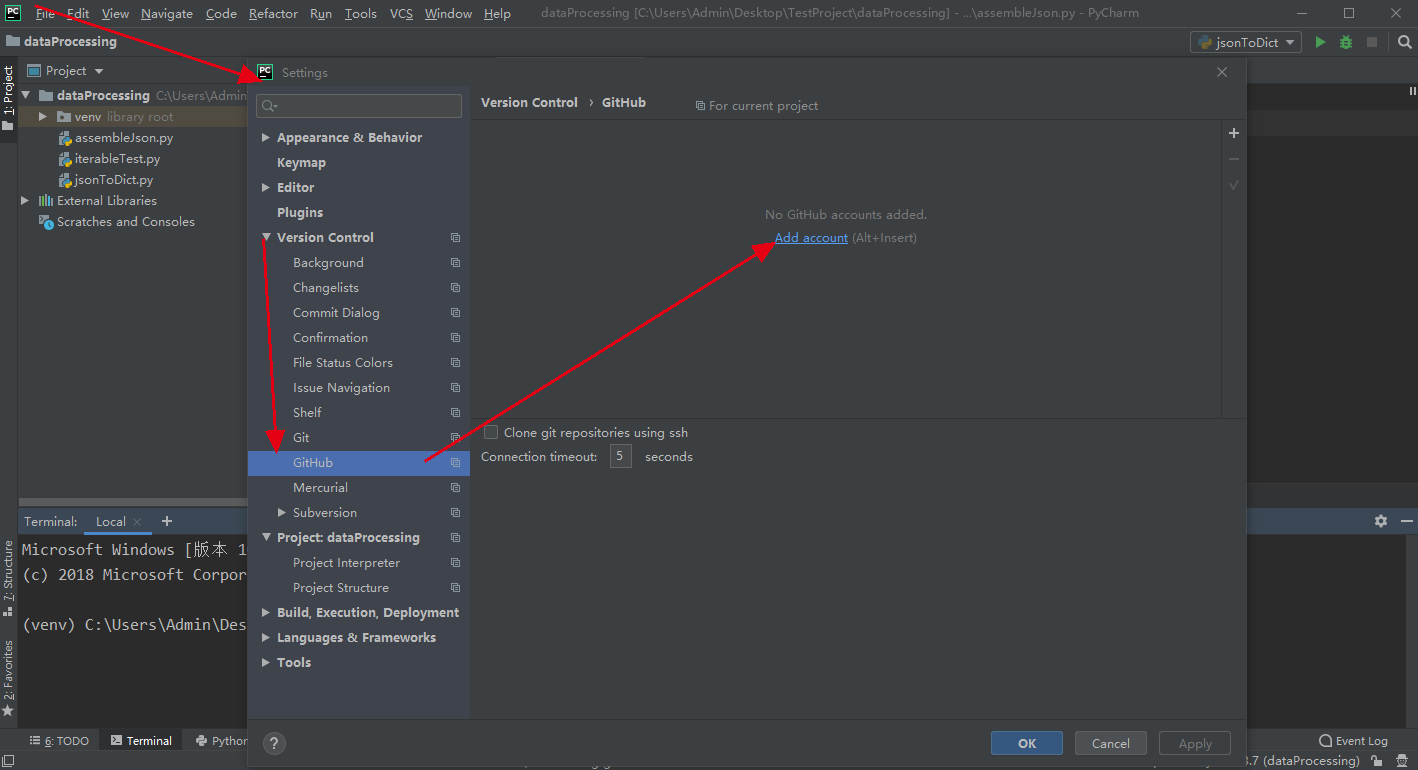Click the Apply button

[1195, 743]
